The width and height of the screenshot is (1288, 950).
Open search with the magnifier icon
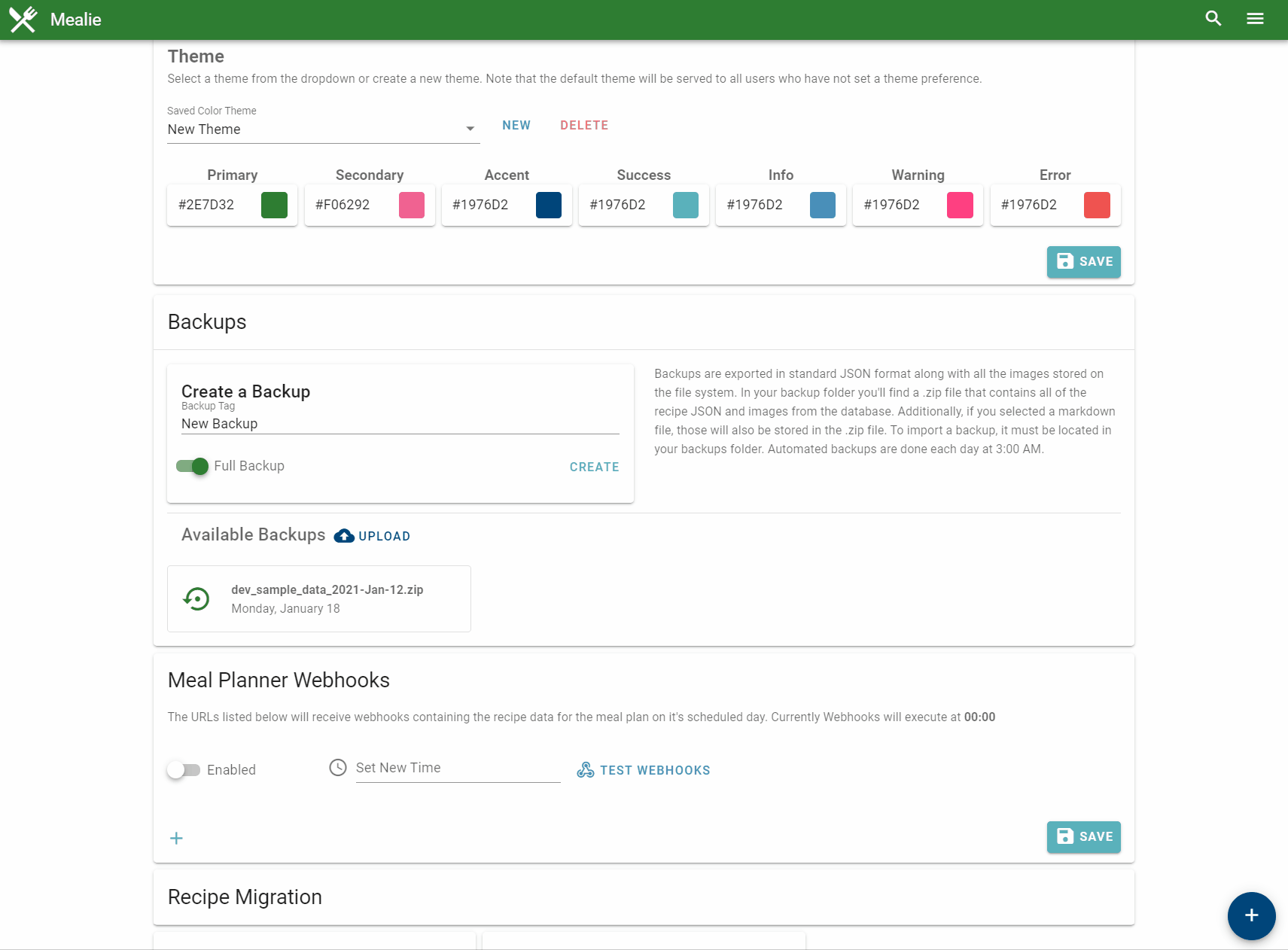coord(1213,19)
